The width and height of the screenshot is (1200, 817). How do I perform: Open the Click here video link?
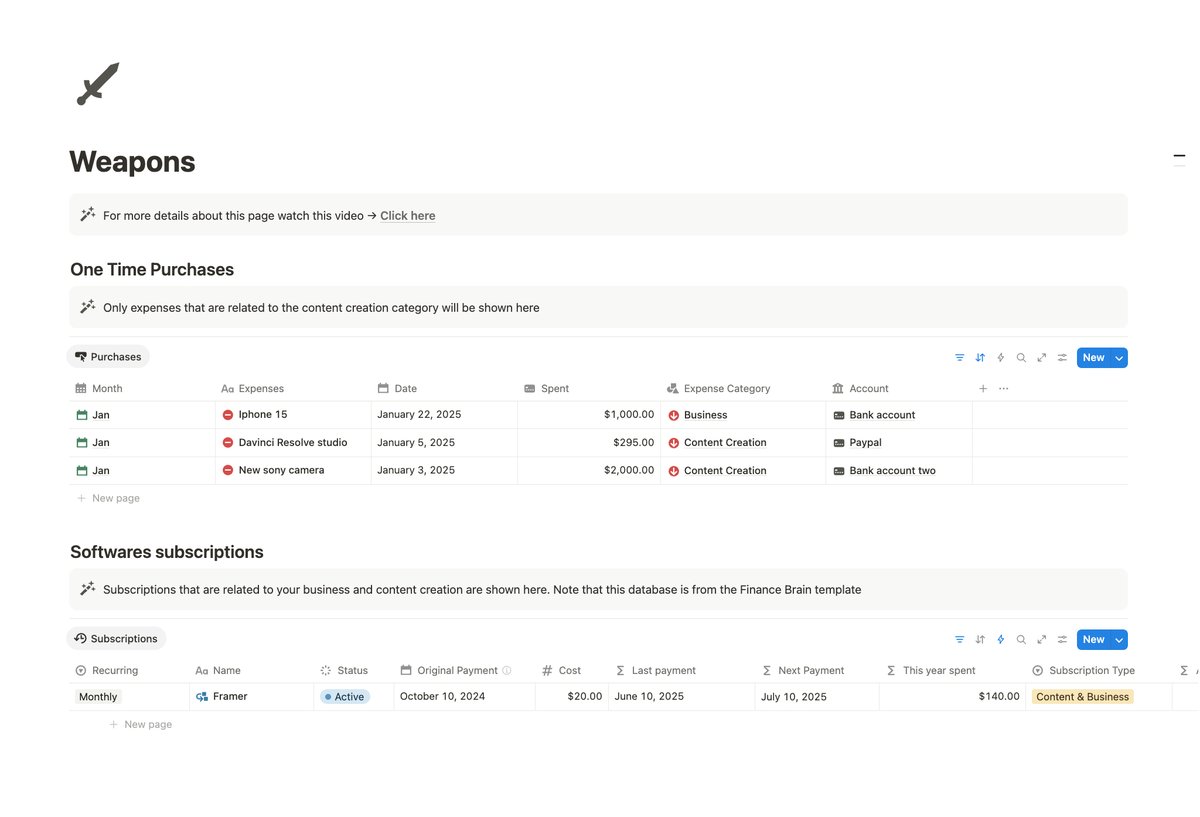[407, 215]
